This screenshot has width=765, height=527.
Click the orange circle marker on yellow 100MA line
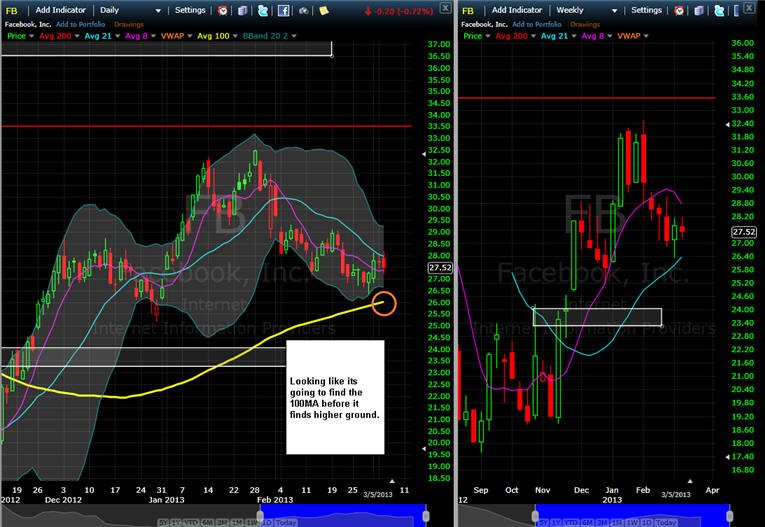coord(384,304)
